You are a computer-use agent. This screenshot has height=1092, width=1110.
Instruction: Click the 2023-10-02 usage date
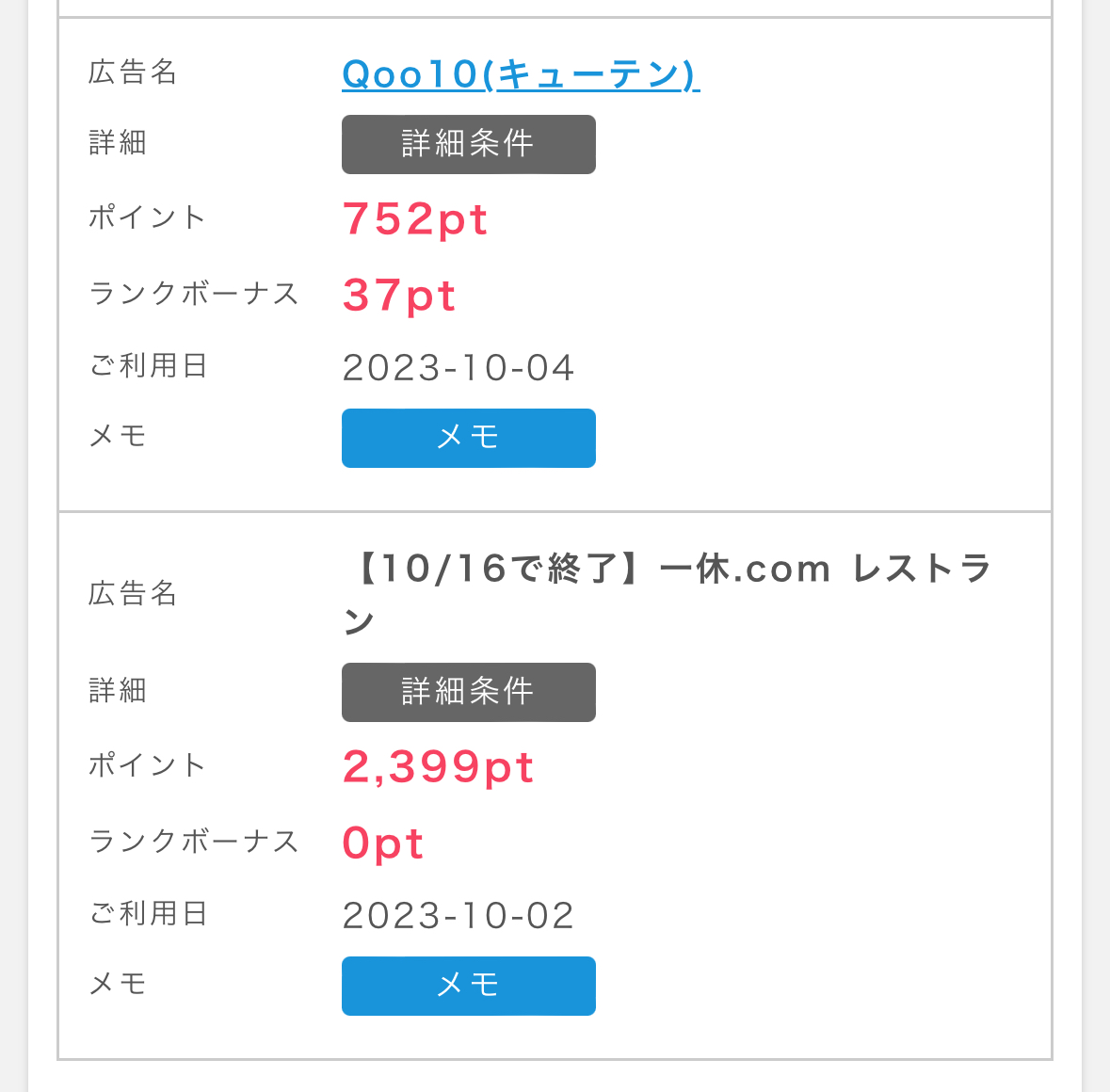pyautogui.click(x=458, y=915)
